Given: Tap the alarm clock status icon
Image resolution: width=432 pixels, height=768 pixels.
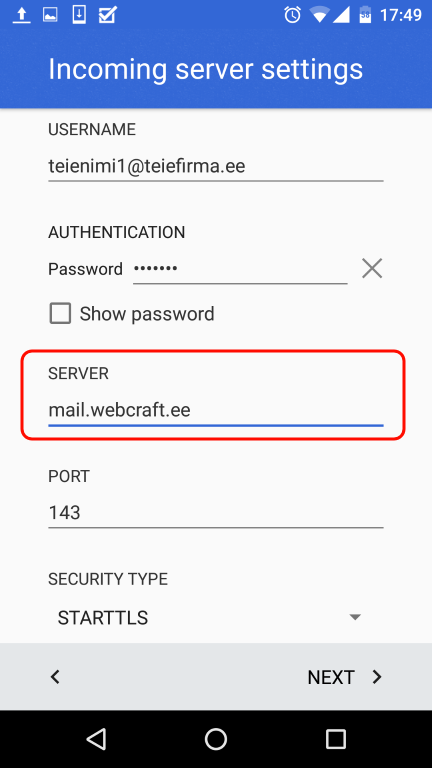Looking at the screenshot, I should coord(292,15).
